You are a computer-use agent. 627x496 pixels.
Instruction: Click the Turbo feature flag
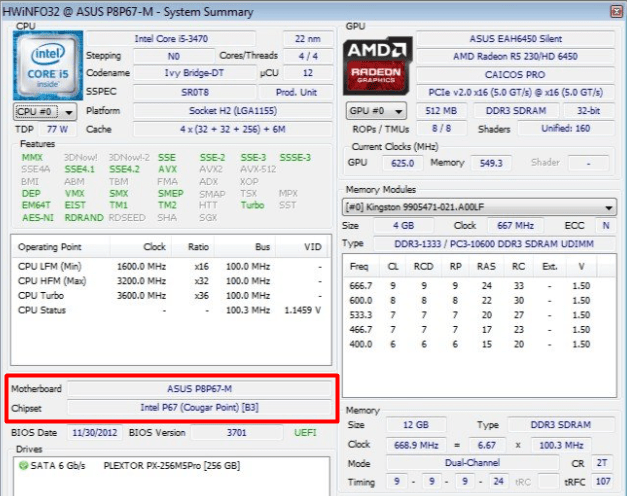click(x=252, y=205)
